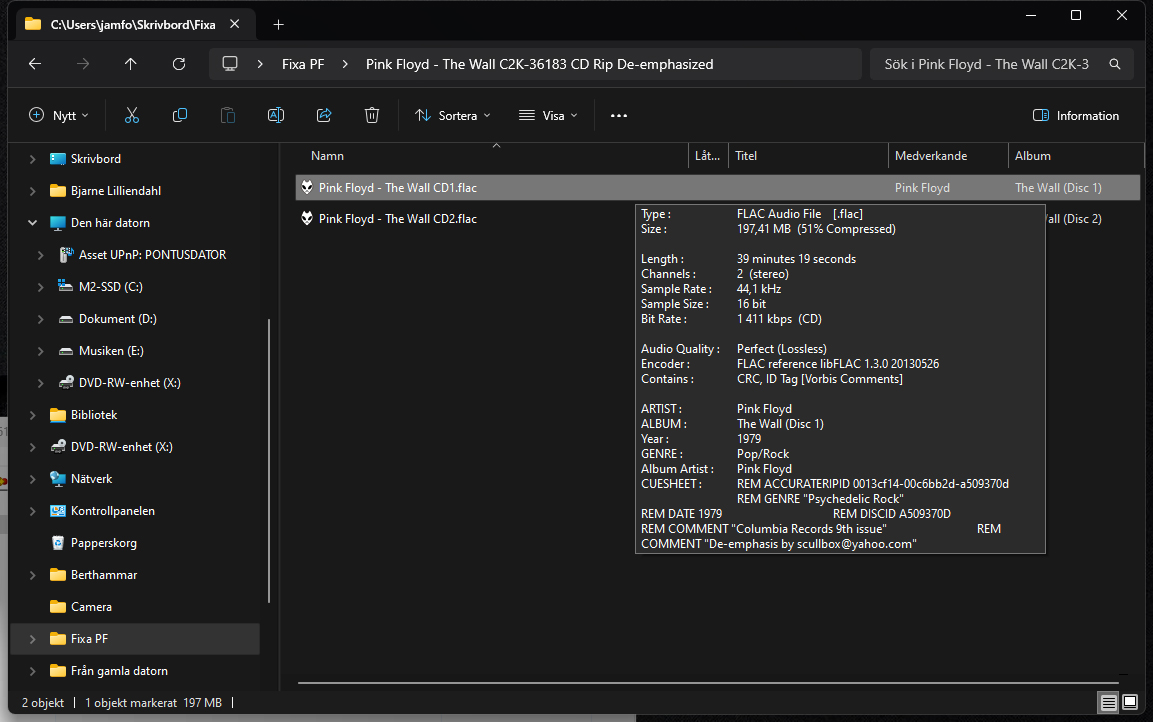Open the Sortera sort dropdown
This screenshot has width=1153, height=722.
coord(452,115)
